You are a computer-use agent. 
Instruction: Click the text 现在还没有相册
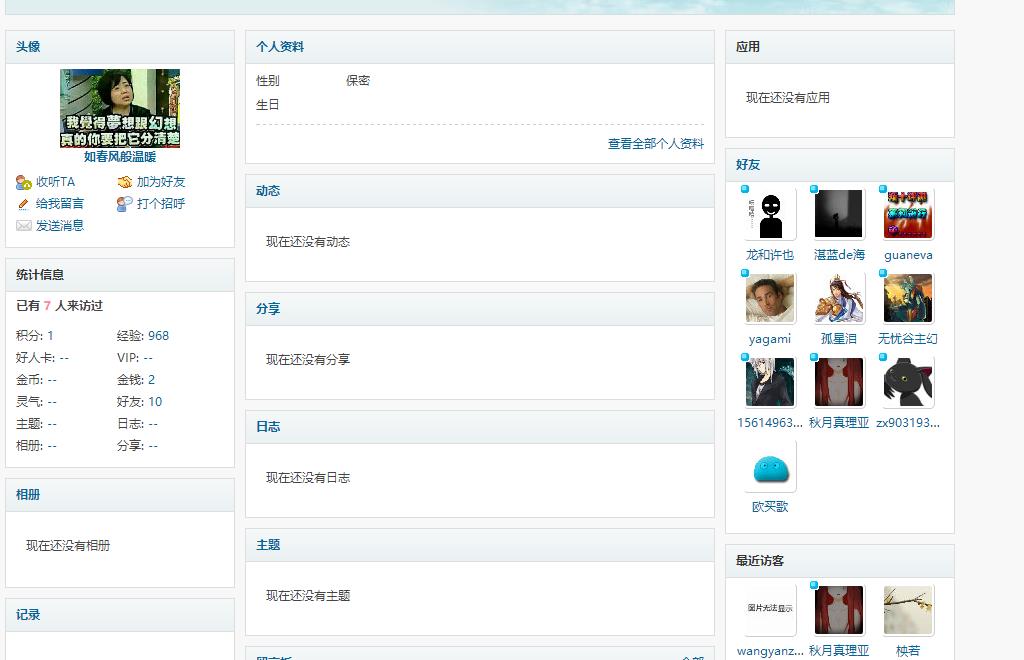(x=68, y=546)
